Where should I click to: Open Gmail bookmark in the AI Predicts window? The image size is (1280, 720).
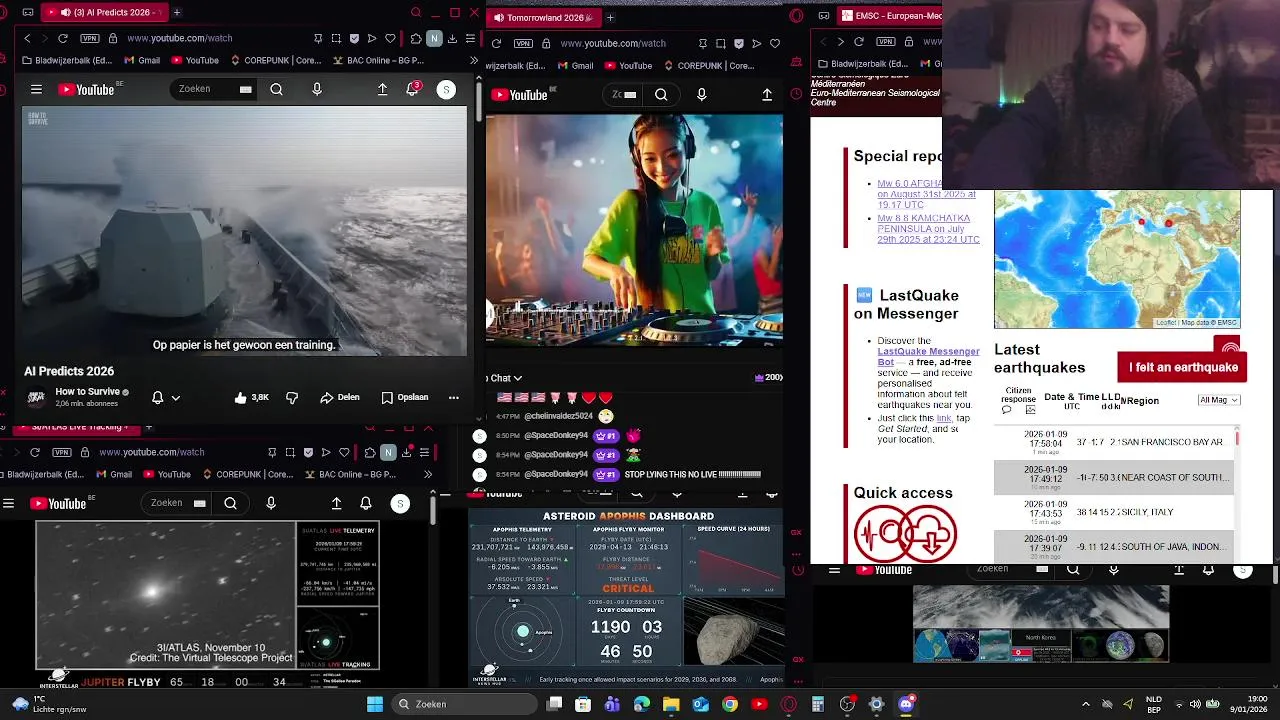click(141, 60)
